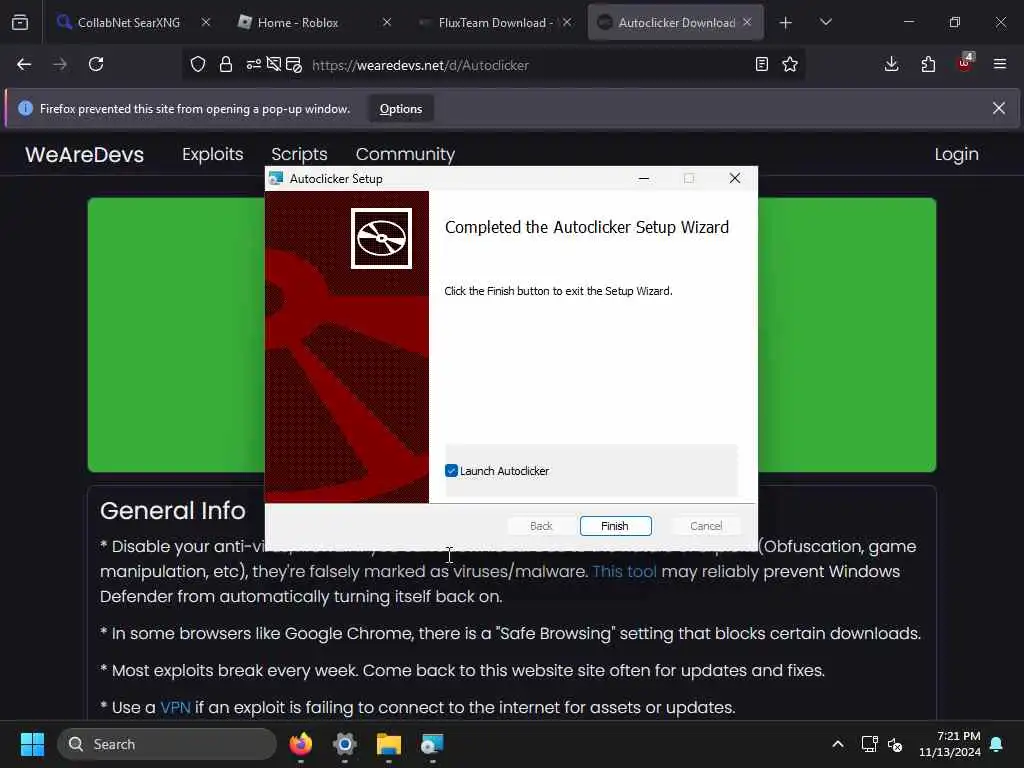Image resolution: width=1024 pixels, height=768 pixels.
Task: Open a new tab with plus icon
Action: (x=786, y=23)
